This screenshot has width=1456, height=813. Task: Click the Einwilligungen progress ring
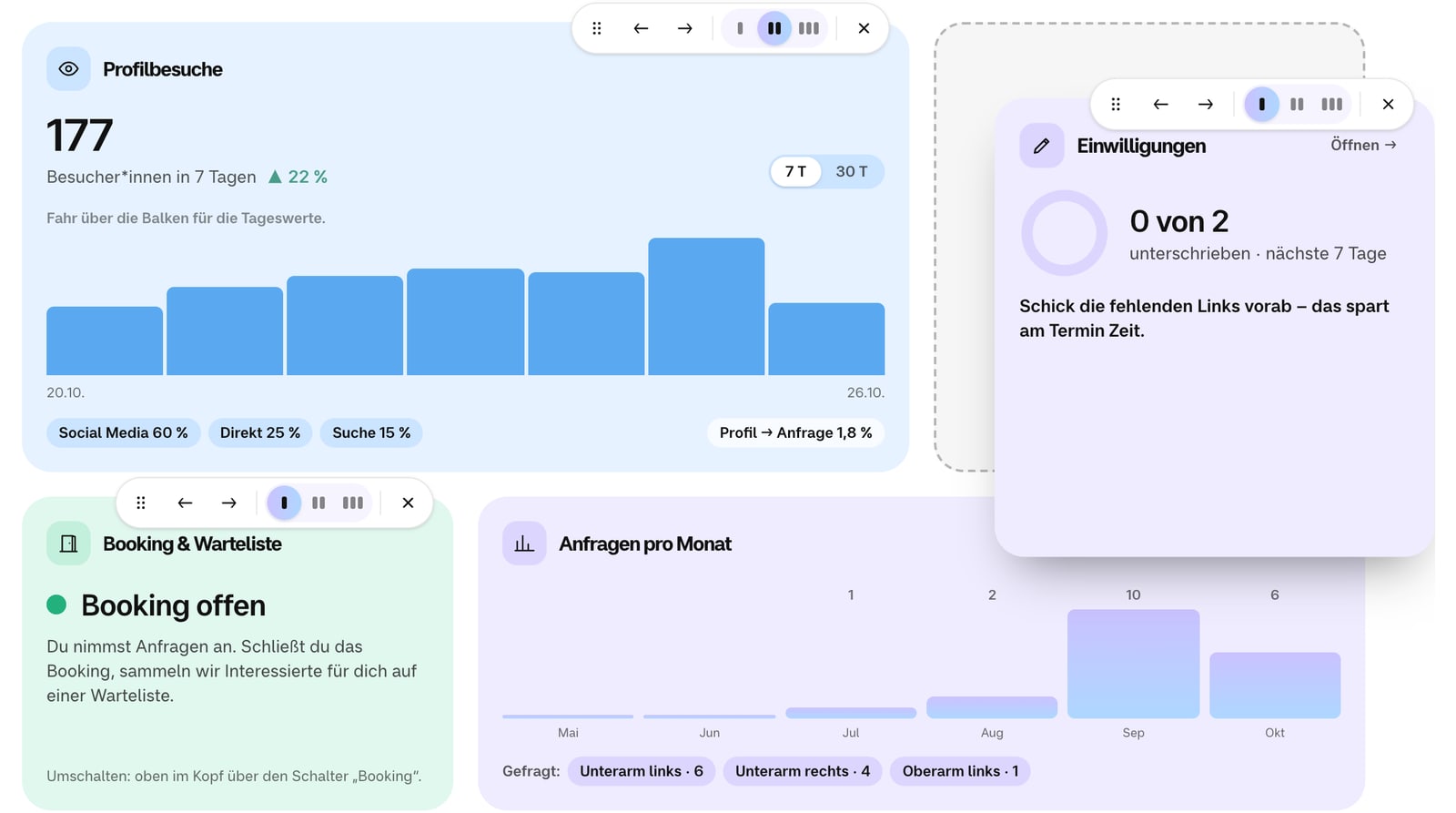tap(1064, 233)
